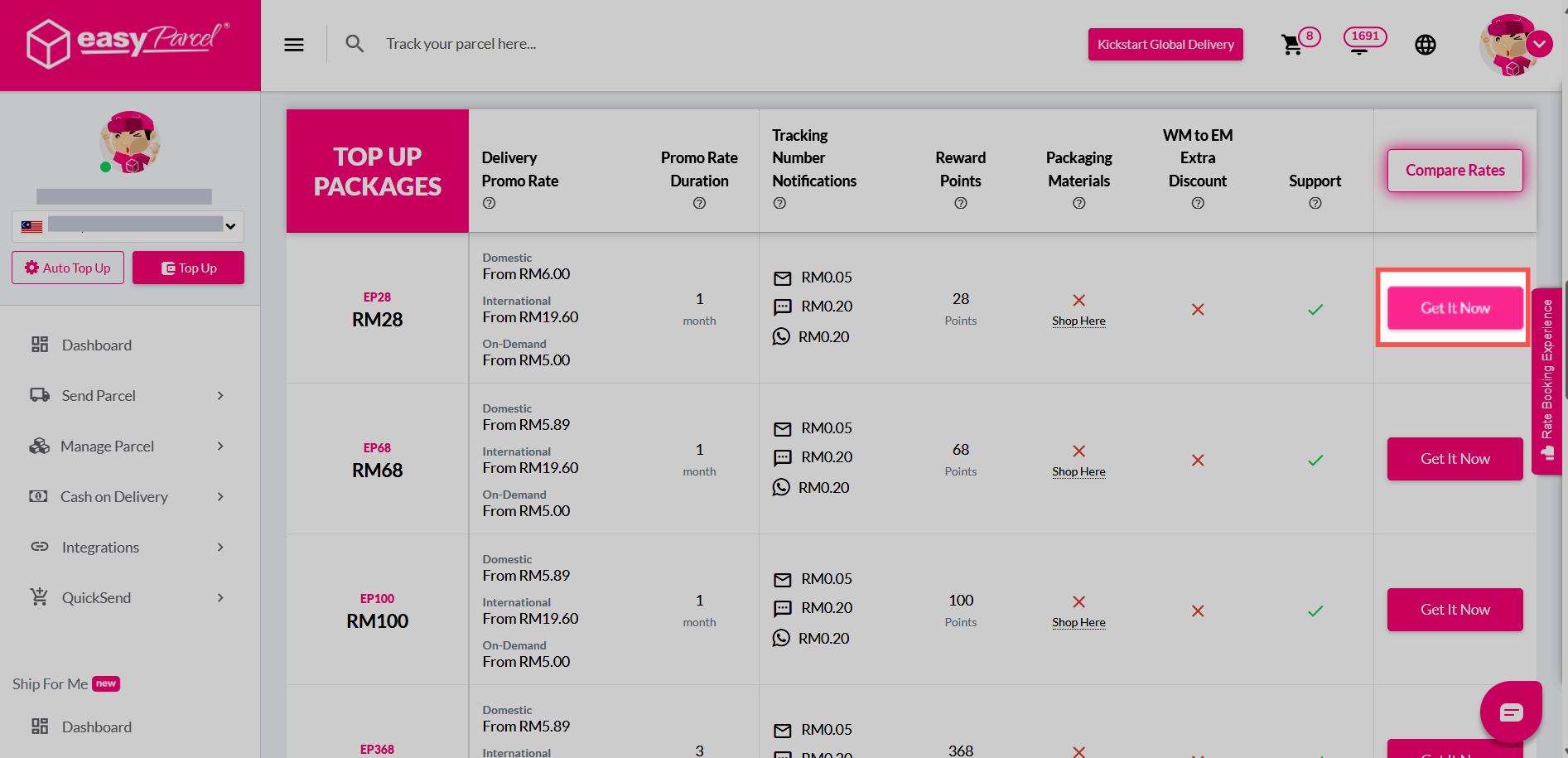
Task: Click Packaging Materials help icon
Action: (1079, 203)
